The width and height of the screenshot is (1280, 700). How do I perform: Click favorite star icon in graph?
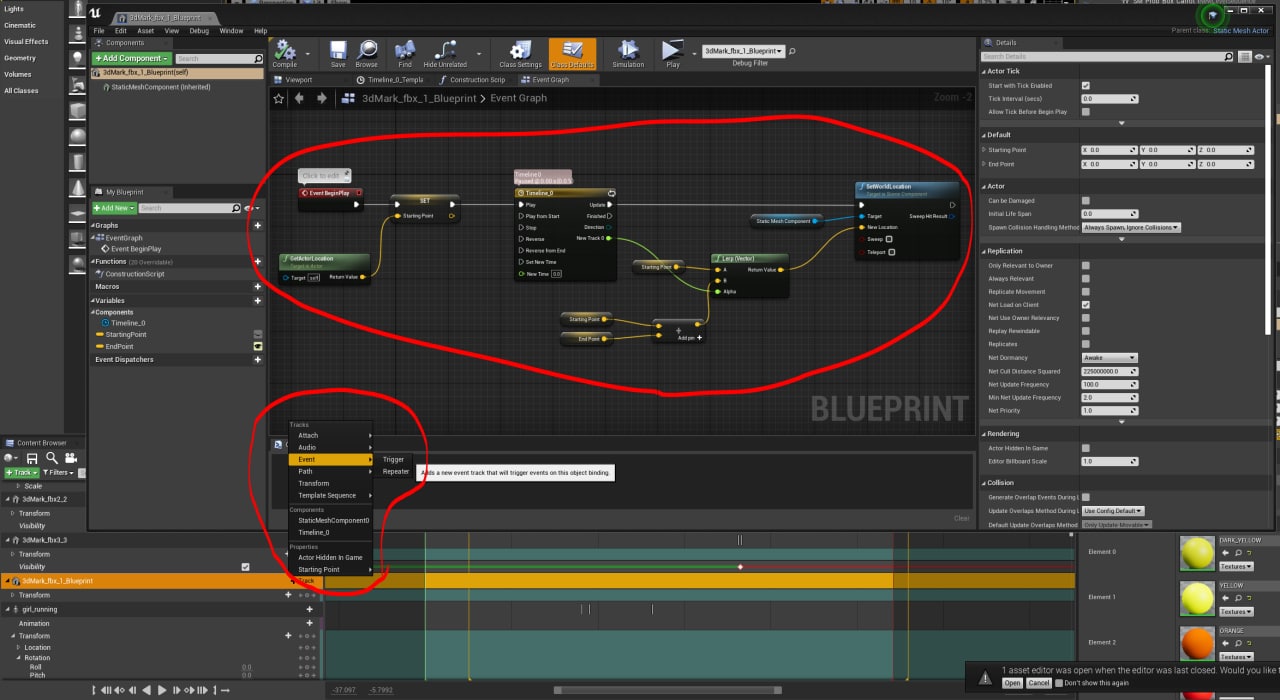[279, 98]
